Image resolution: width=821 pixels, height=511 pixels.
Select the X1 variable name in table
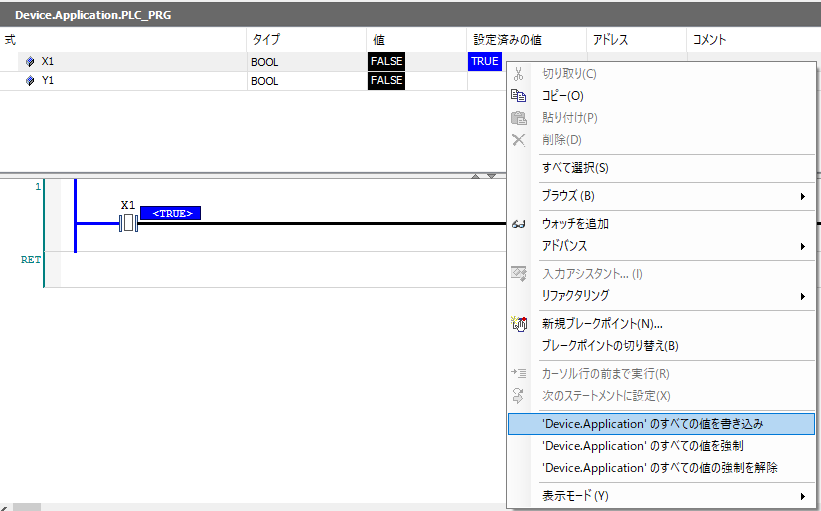coord(48,61)
